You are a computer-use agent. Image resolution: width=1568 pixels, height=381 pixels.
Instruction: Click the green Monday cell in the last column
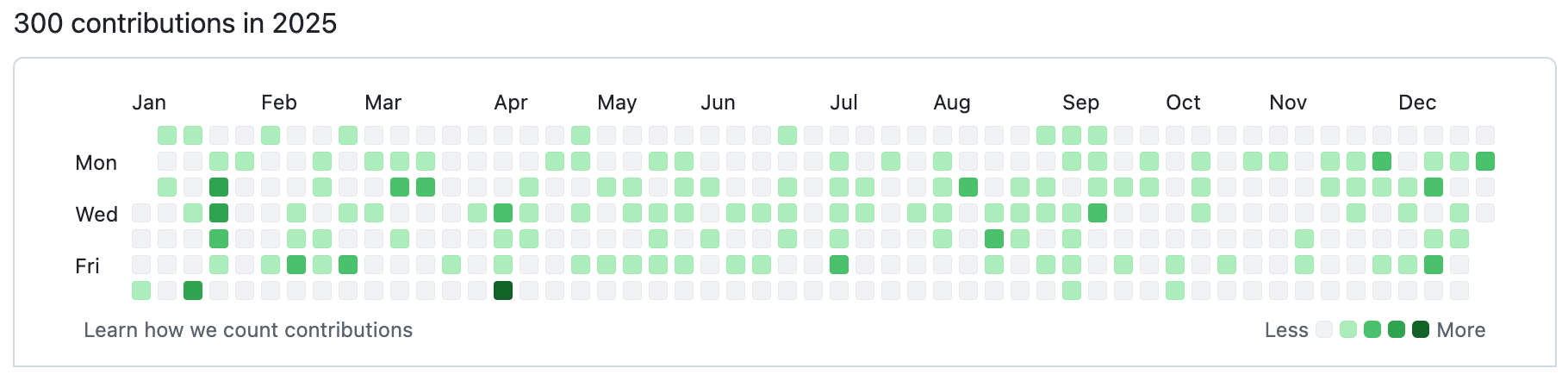pyautogui.click(x=1485, y=161)
